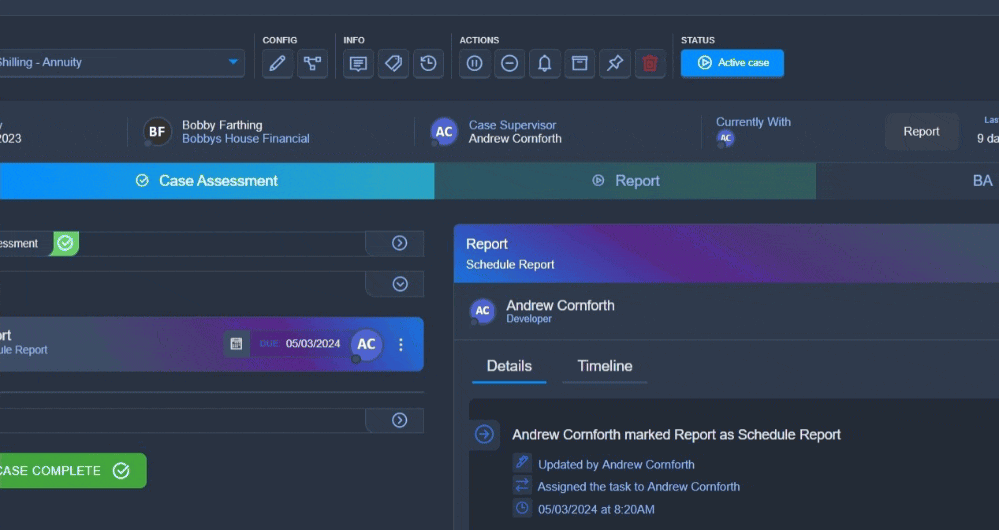Toggle the green assessment complete checkmark
Viewport: 999px width, 530px height.
[65, 243]
